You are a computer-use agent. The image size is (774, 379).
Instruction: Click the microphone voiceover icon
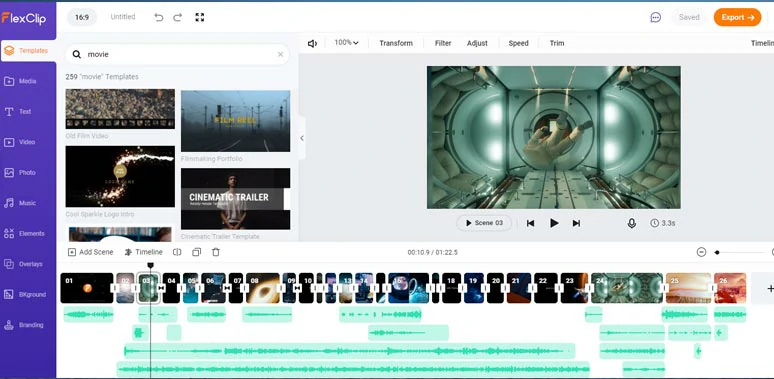tap(631, 223)
